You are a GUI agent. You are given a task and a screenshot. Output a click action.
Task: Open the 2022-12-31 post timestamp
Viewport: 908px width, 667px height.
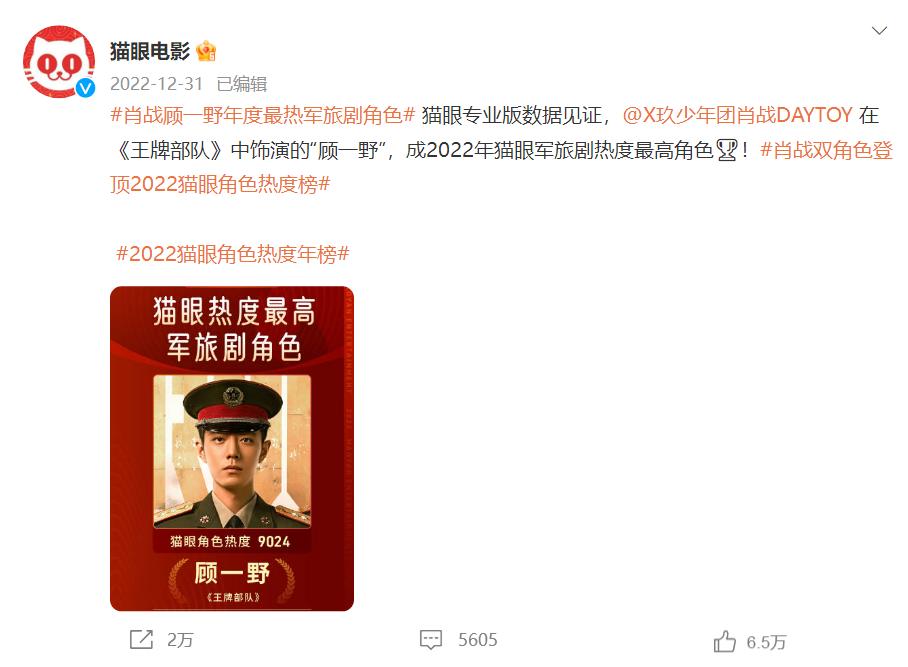point(156,84)
